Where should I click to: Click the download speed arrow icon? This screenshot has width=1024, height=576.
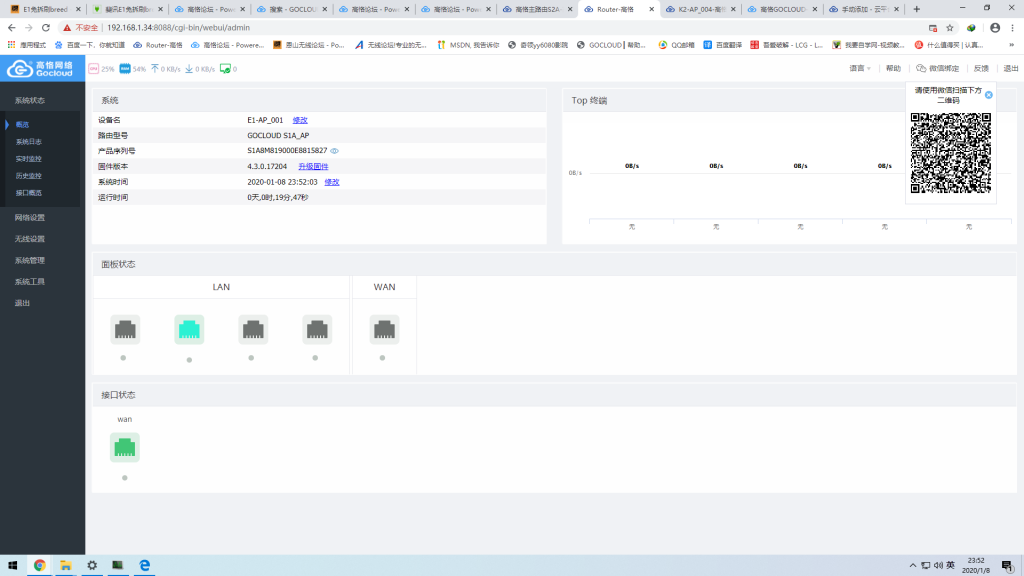click(x=188, y=69)
